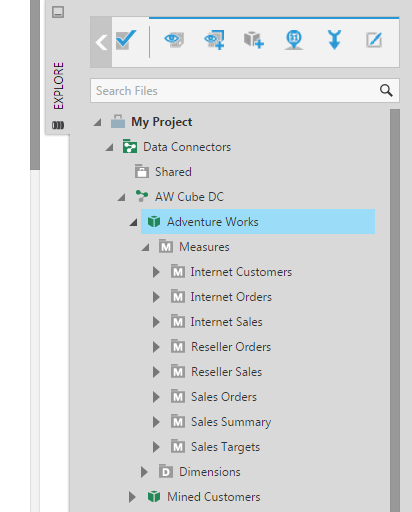Select the Mined Customers tree item
Viewport: 412px width, 512px height.
[x=214, y=497]
